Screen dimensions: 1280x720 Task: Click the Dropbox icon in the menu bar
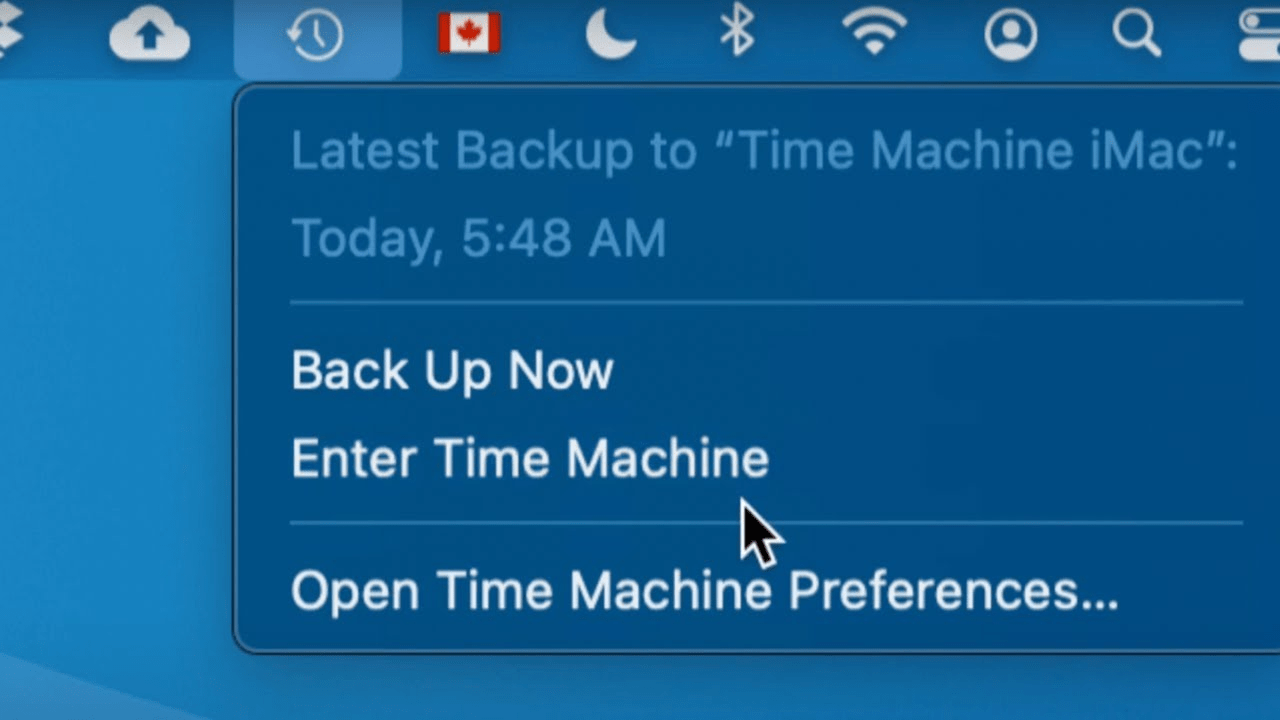(10, 35)
